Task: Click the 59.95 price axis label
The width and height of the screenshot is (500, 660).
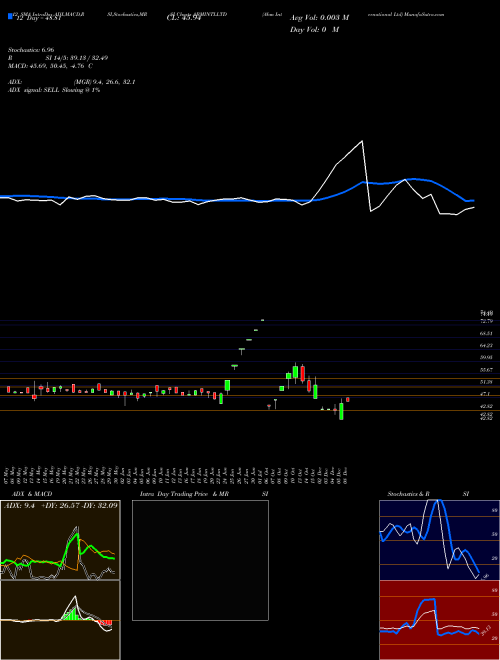Action: coord(487,357)
